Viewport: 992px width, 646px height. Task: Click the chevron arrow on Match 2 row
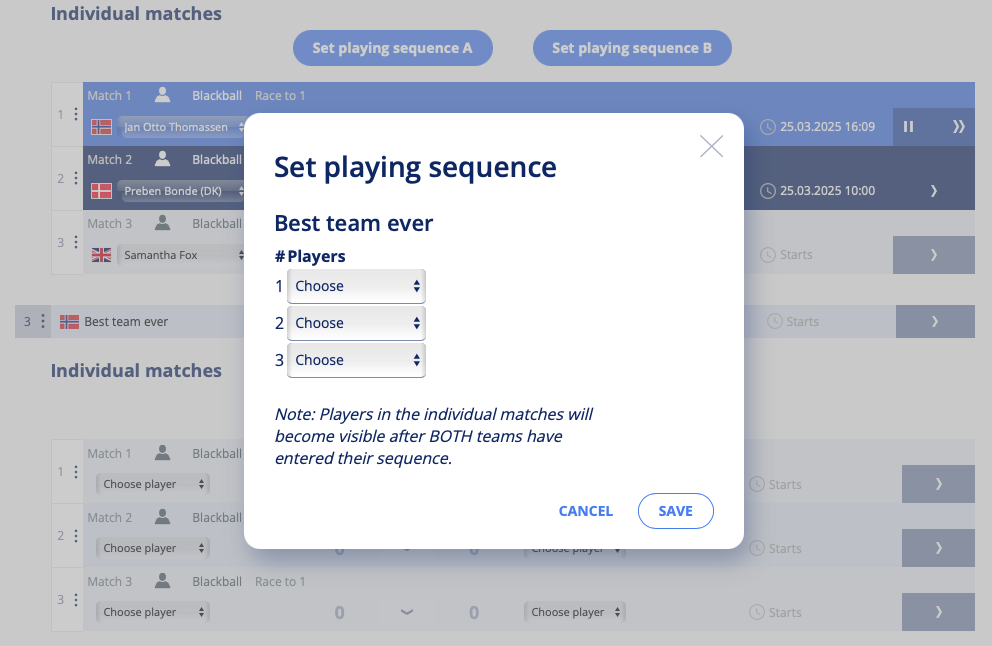click(x=934, y=190)
